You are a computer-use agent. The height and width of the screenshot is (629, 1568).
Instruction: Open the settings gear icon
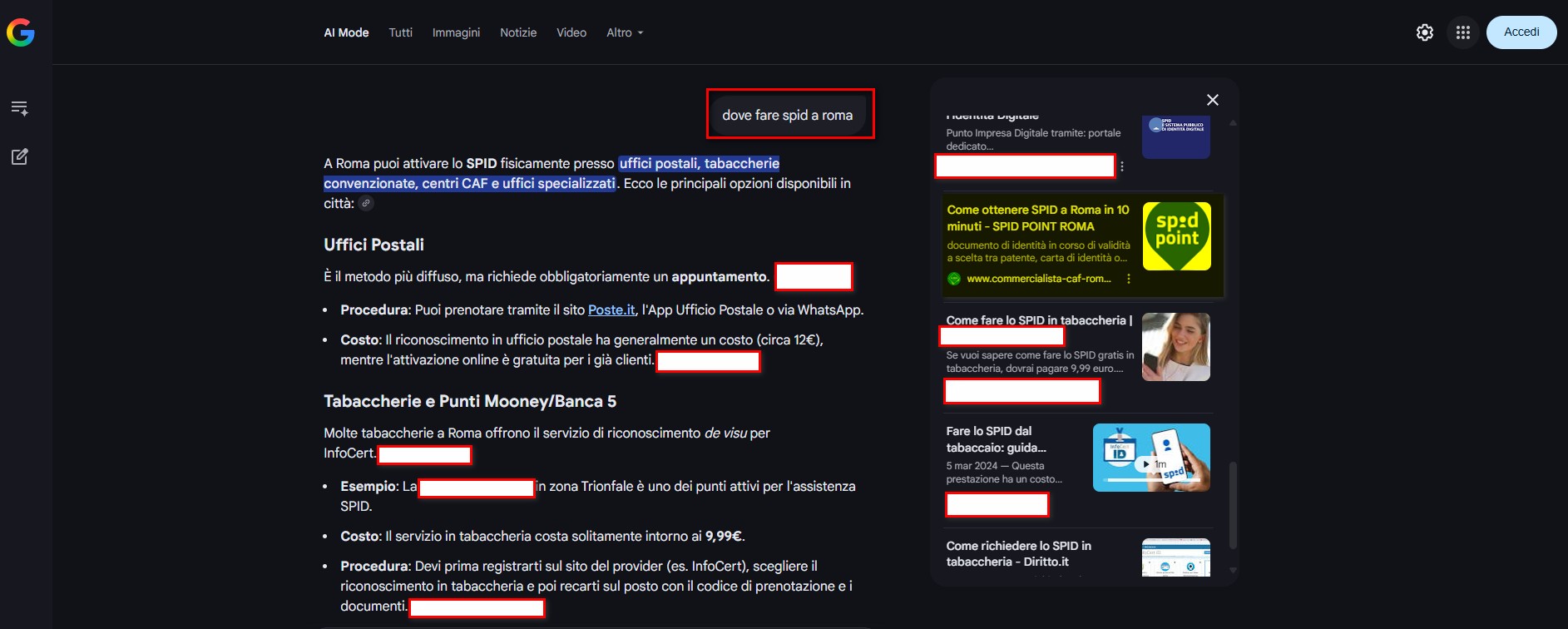1425,32
